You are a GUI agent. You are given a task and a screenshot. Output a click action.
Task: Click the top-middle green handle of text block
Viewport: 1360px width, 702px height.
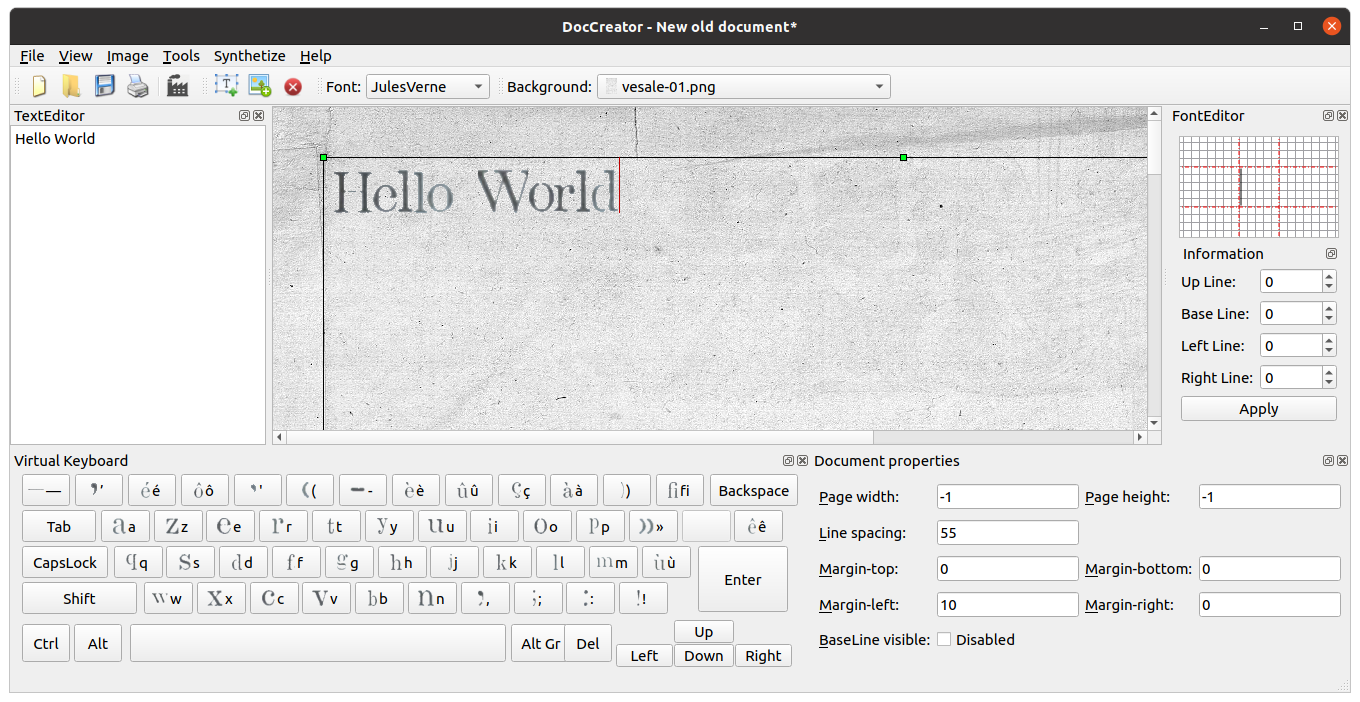click(x=903, y=157)
